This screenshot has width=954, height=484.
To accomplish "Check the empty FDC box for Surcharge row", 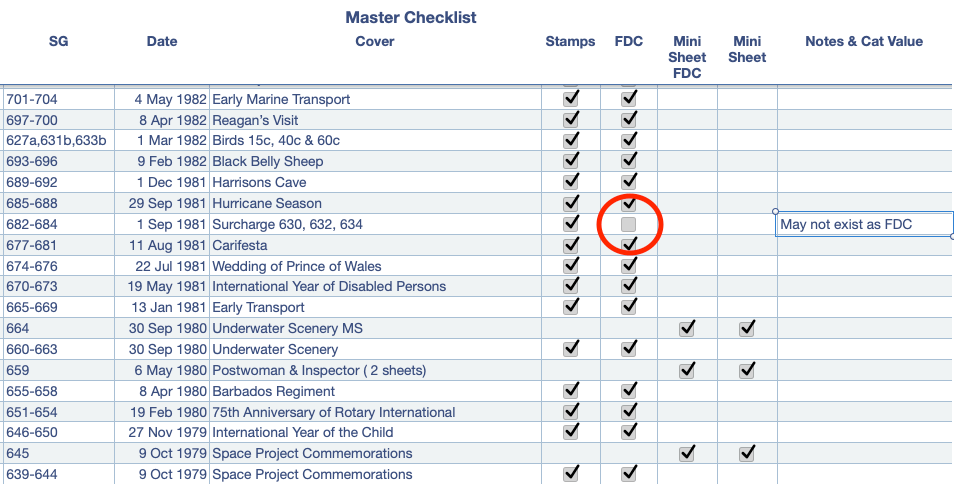I will tap(628, 224).
